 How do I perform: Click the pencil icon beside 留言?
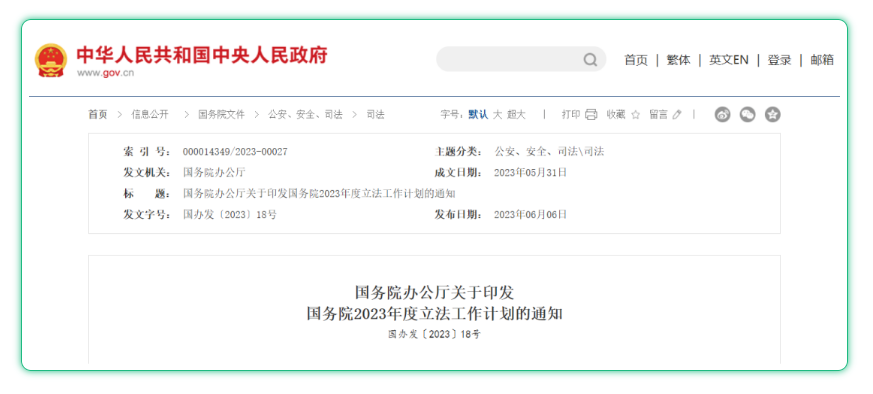pos(677,115)
